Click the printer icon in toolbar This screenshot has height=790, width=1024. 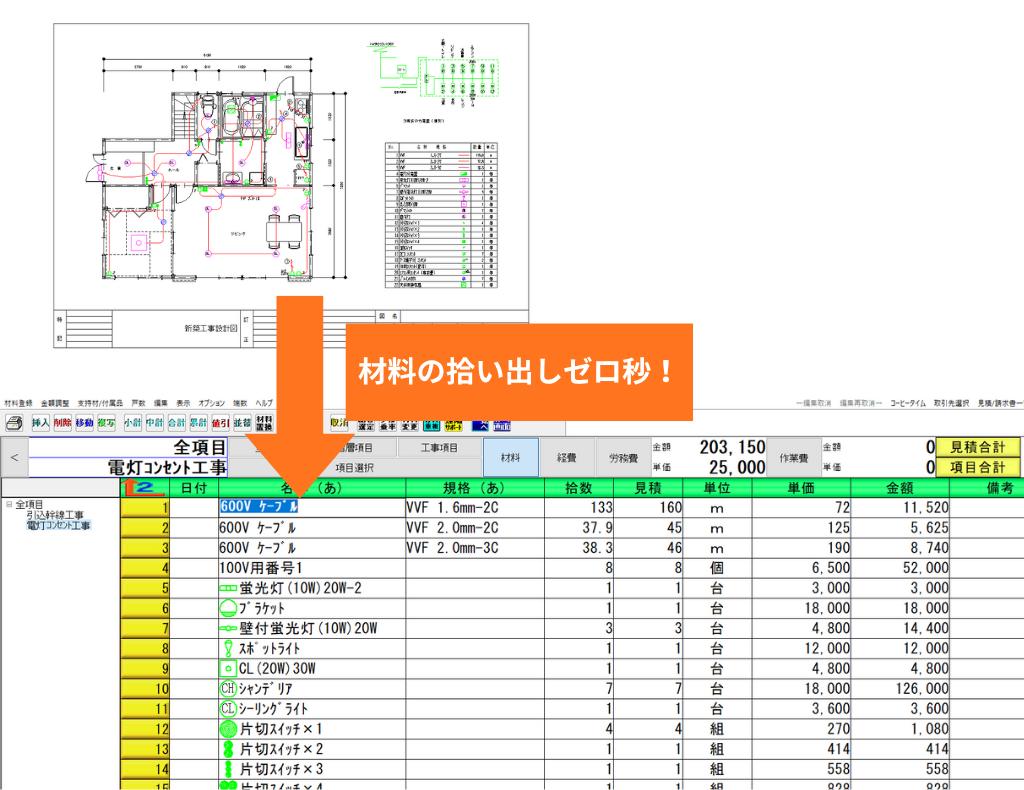click(x=14, y=423)
